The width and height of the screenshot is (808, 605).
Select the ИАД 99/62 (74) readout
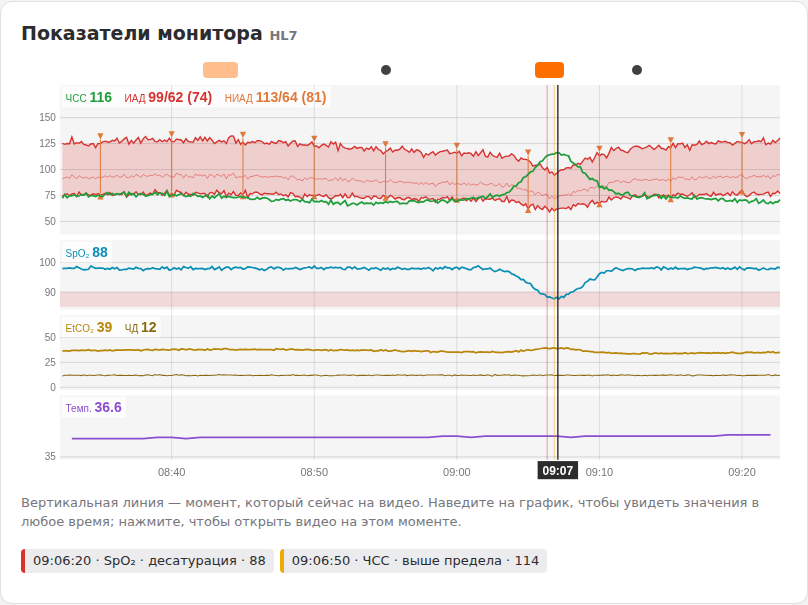tap(168, 97)
